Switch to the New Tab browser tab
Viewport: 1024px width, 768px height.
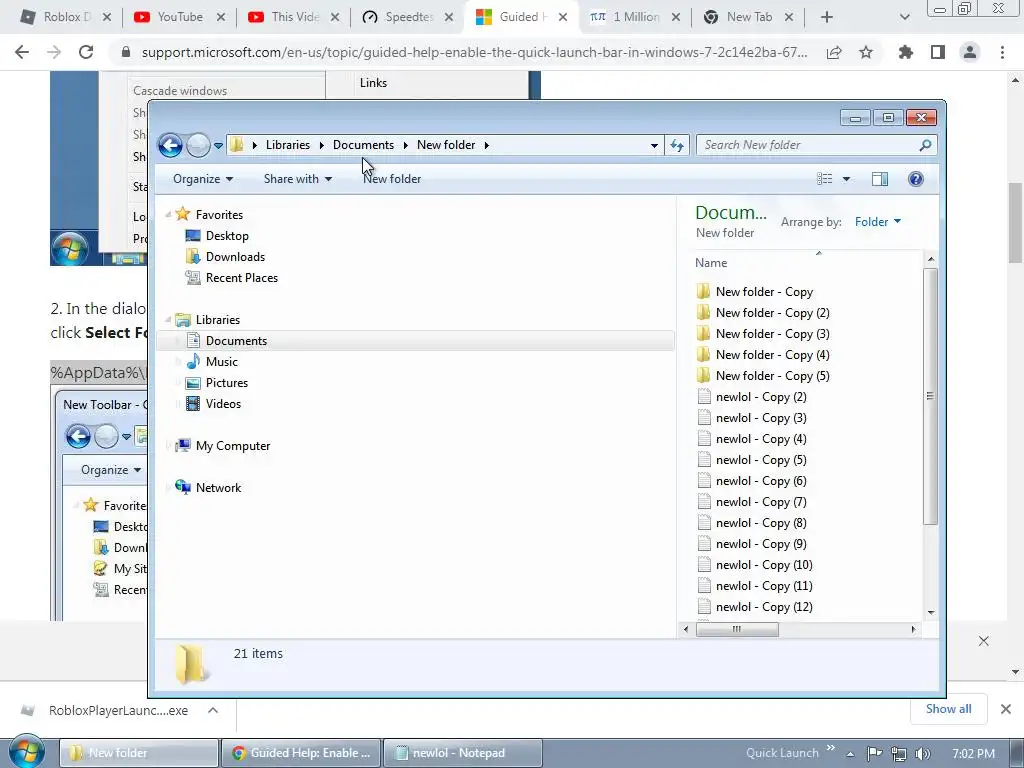tap(748, 17)
